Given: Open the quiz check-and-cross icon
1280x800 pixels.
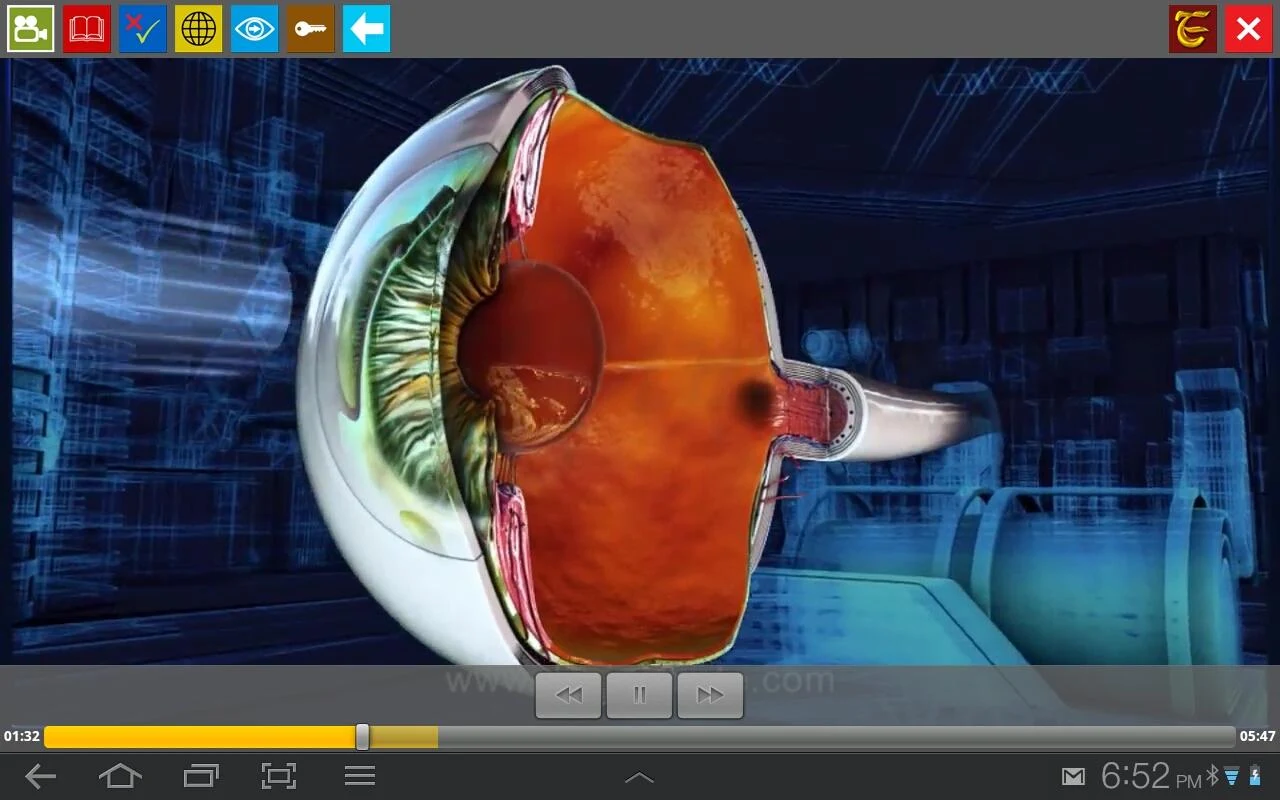Looking at the screenshot, I should pyautogui.click(x=143, y=29).
